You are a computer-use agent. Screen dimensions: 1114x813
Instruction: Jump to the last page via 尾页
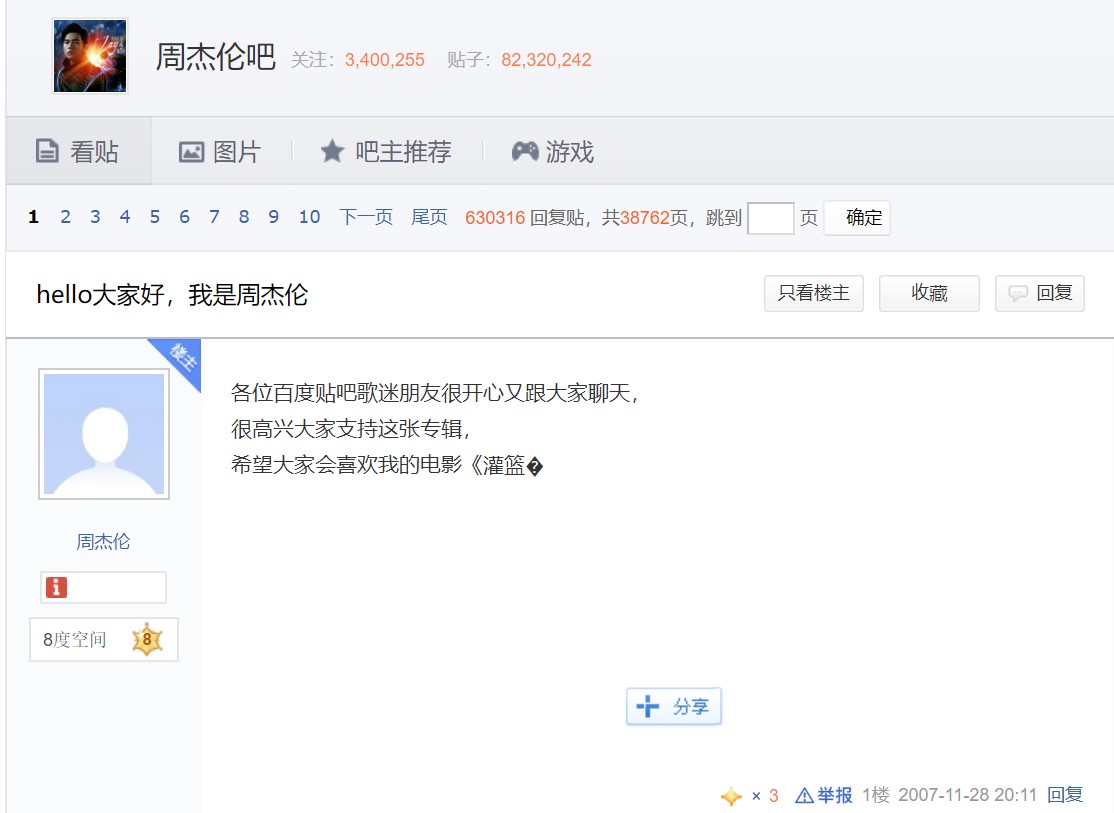(429, 217)
